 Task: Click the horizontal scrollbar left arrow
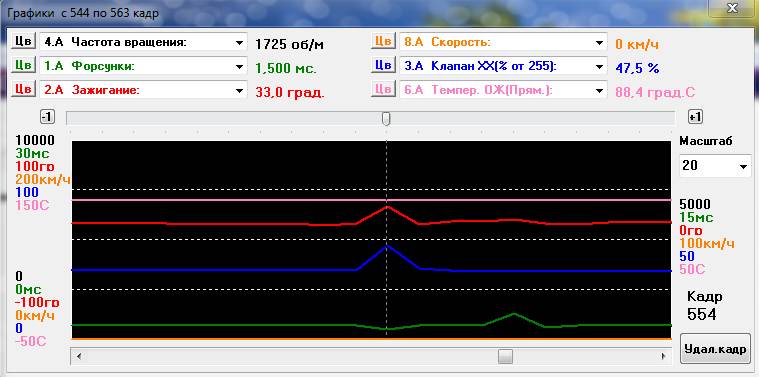click(x=78, y=357)
